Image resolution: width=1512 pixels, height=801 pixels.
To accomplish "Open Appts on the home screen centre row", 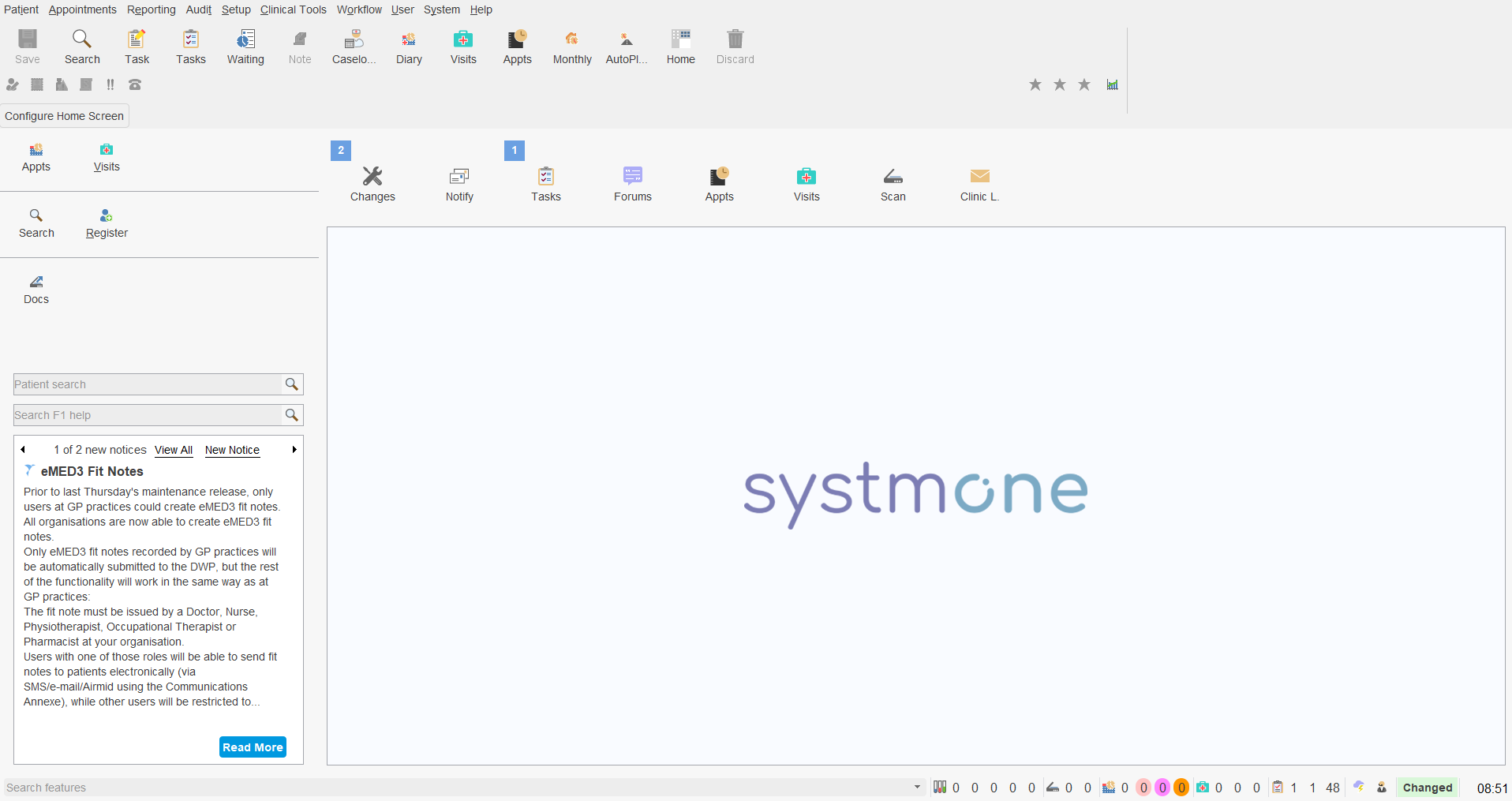I will (x=720, y=185).
